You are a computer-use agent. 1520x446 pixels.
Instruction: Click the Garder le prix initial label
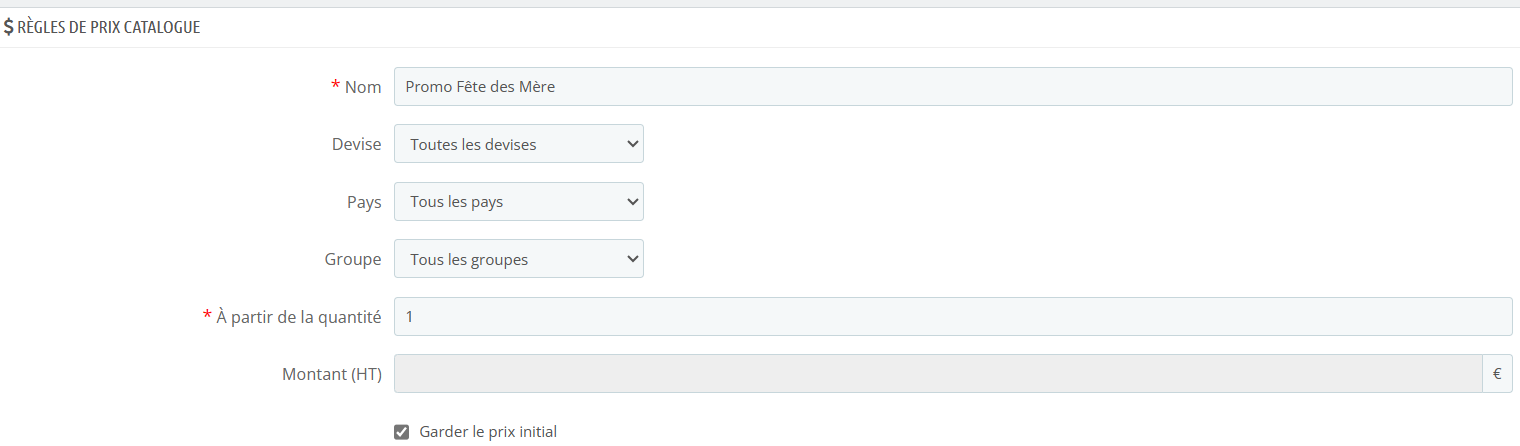[488, 432]
